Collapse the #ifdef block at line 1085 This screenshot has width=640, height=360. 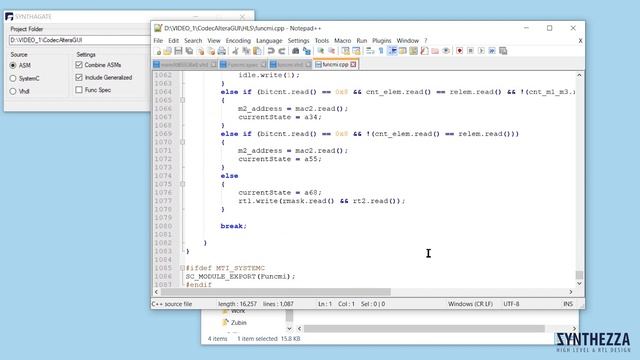(182, 268)
